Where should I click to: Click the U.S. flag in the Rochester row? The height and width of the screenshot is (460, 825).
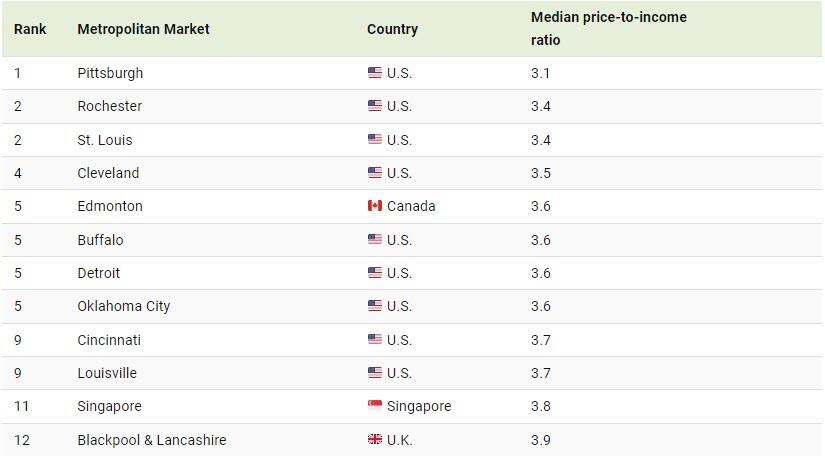point(375,106)
